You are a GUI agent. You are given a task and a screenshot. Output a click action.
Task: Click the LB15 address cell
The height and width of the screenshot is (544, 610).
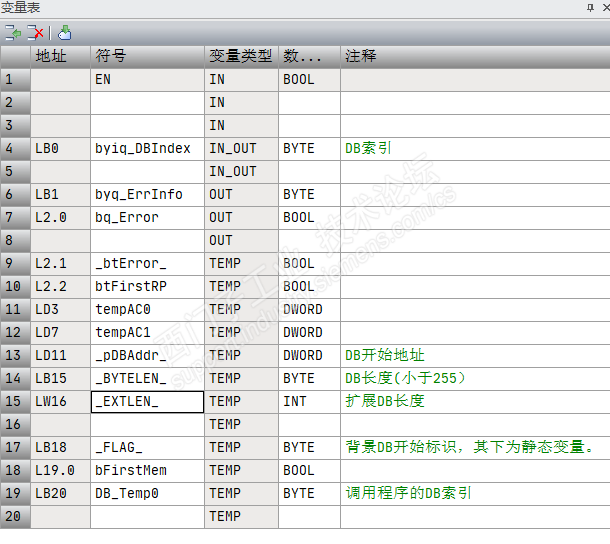[60, 379]
